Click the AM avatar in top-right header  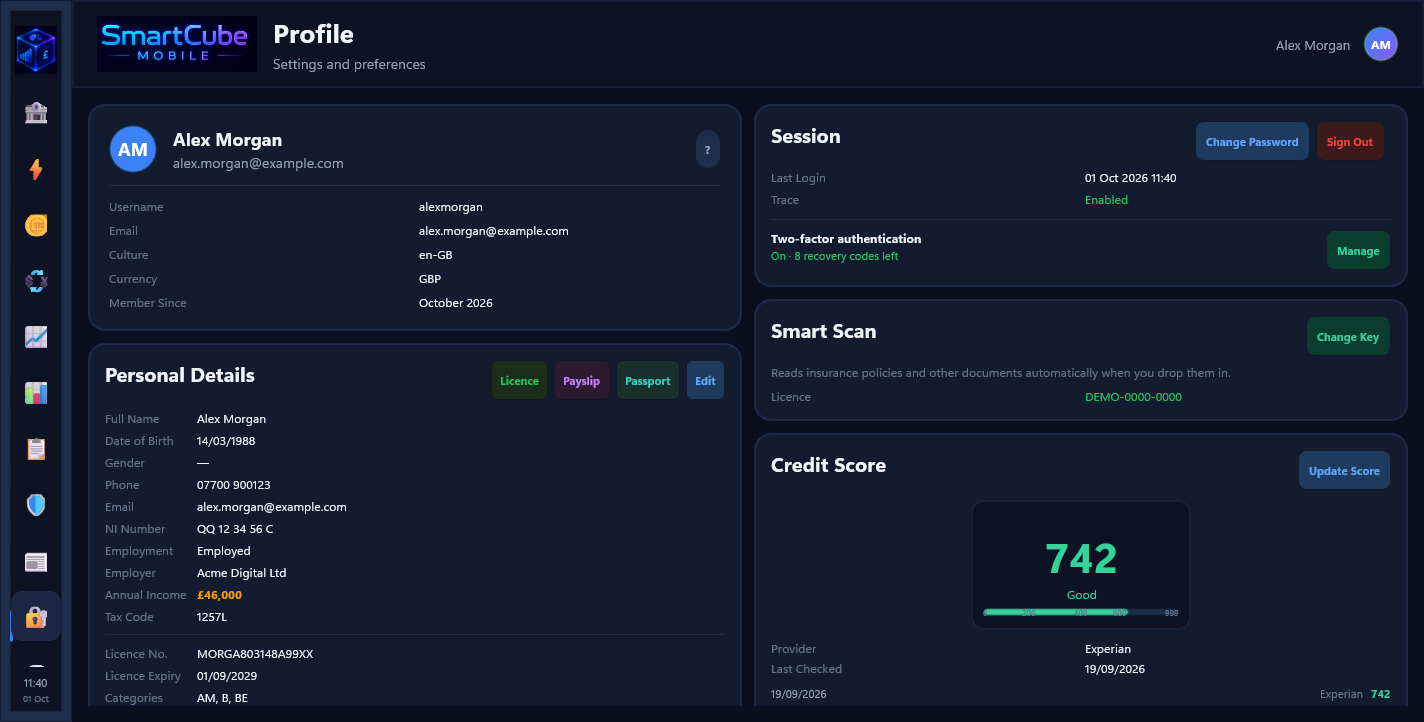(1381, 45)
